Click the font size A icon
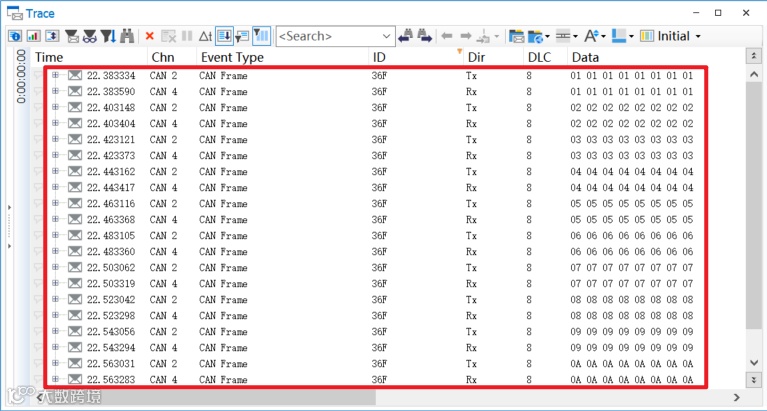 click(591, 36)
